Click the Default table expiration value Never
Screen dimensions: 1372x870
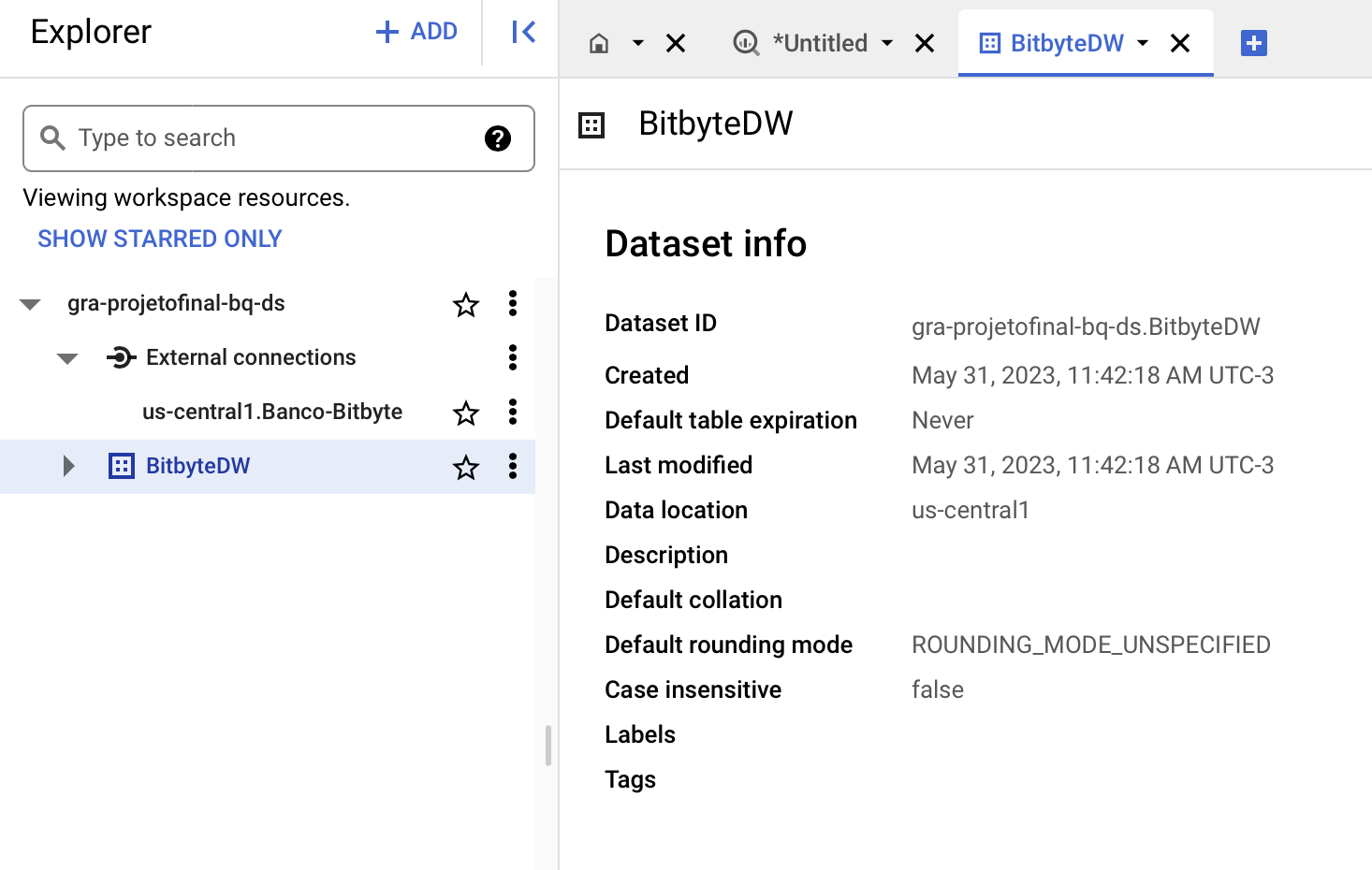click(x=942, y=420)
